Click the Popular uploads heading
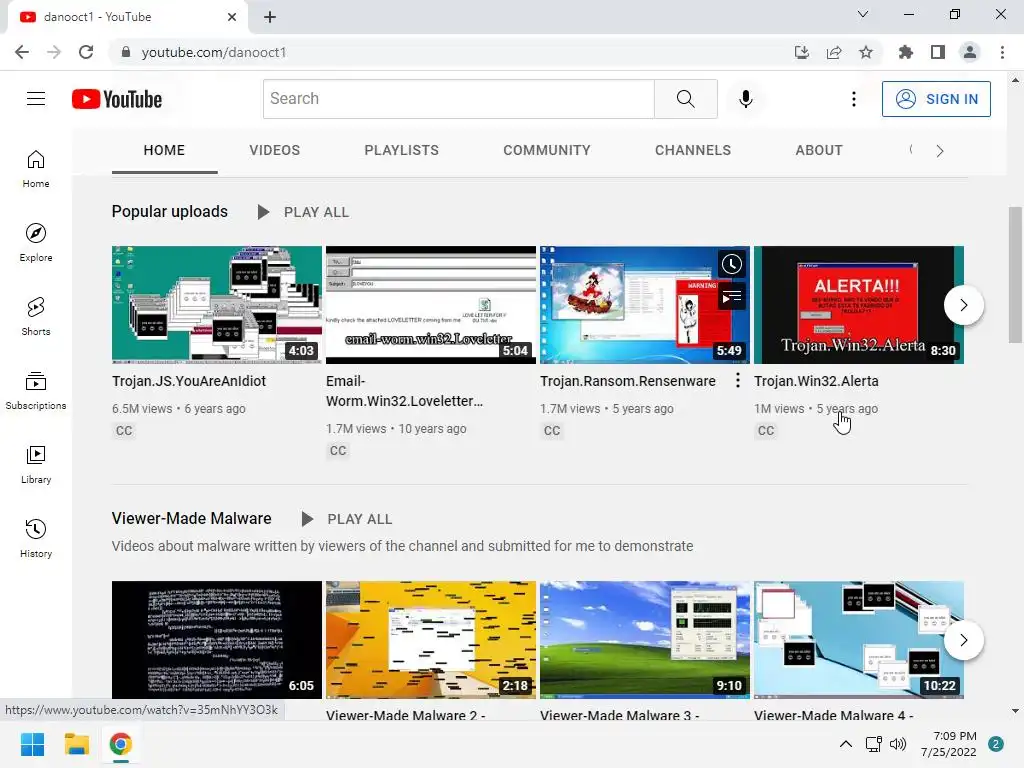The image size is (1024, 768). (170, 212)
